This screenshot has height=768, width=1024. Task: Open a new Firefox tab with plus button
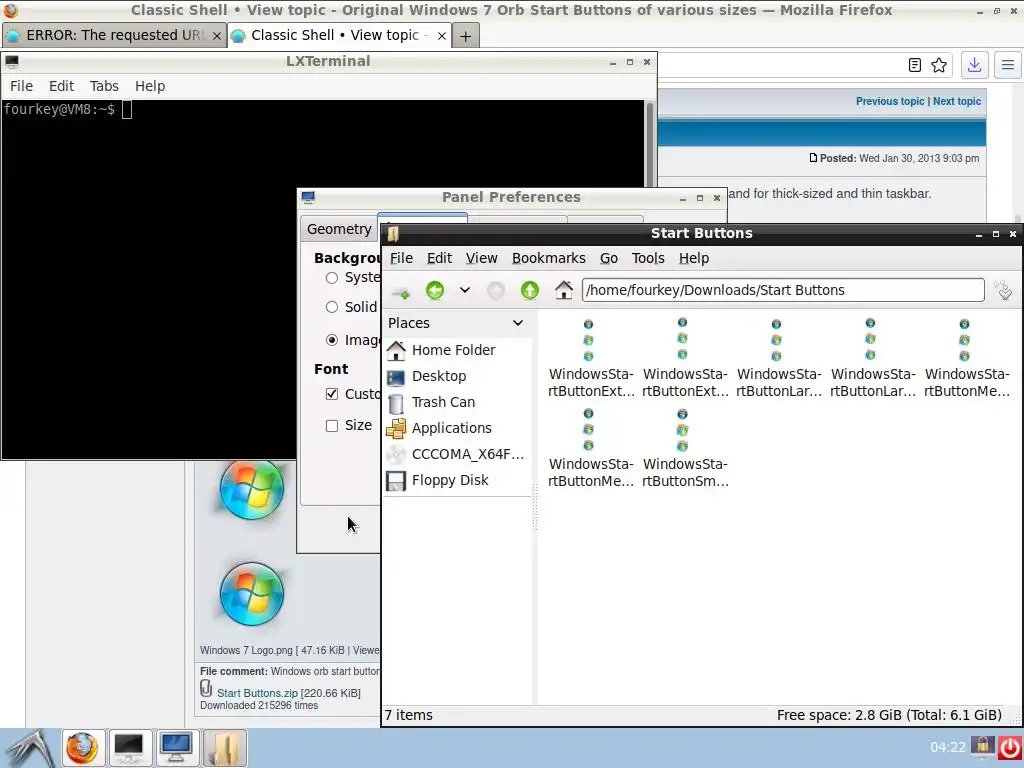click(x=465, y=36)
